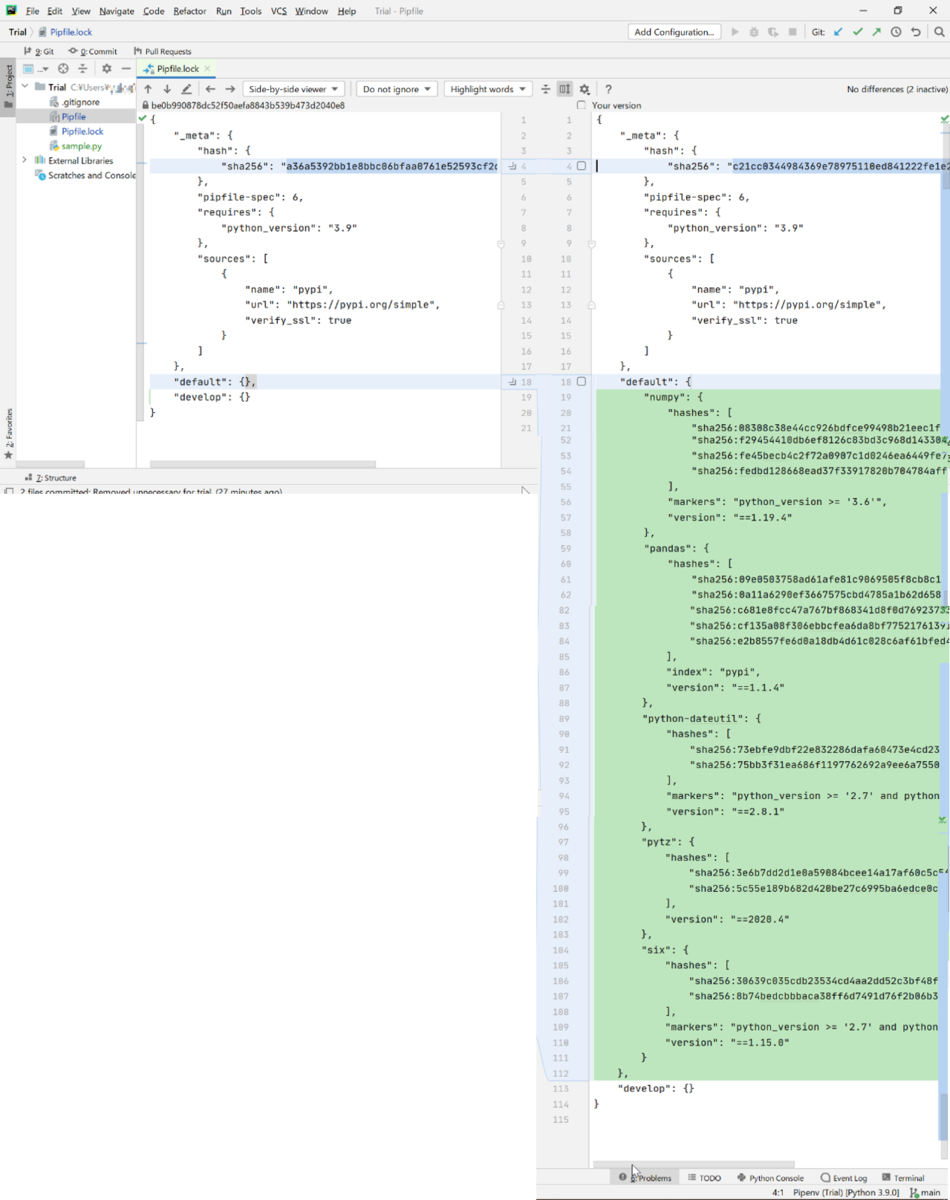Screen dimensions: 950x1200
Task: Click the disabled Stop icon
Action: point(793,32)
